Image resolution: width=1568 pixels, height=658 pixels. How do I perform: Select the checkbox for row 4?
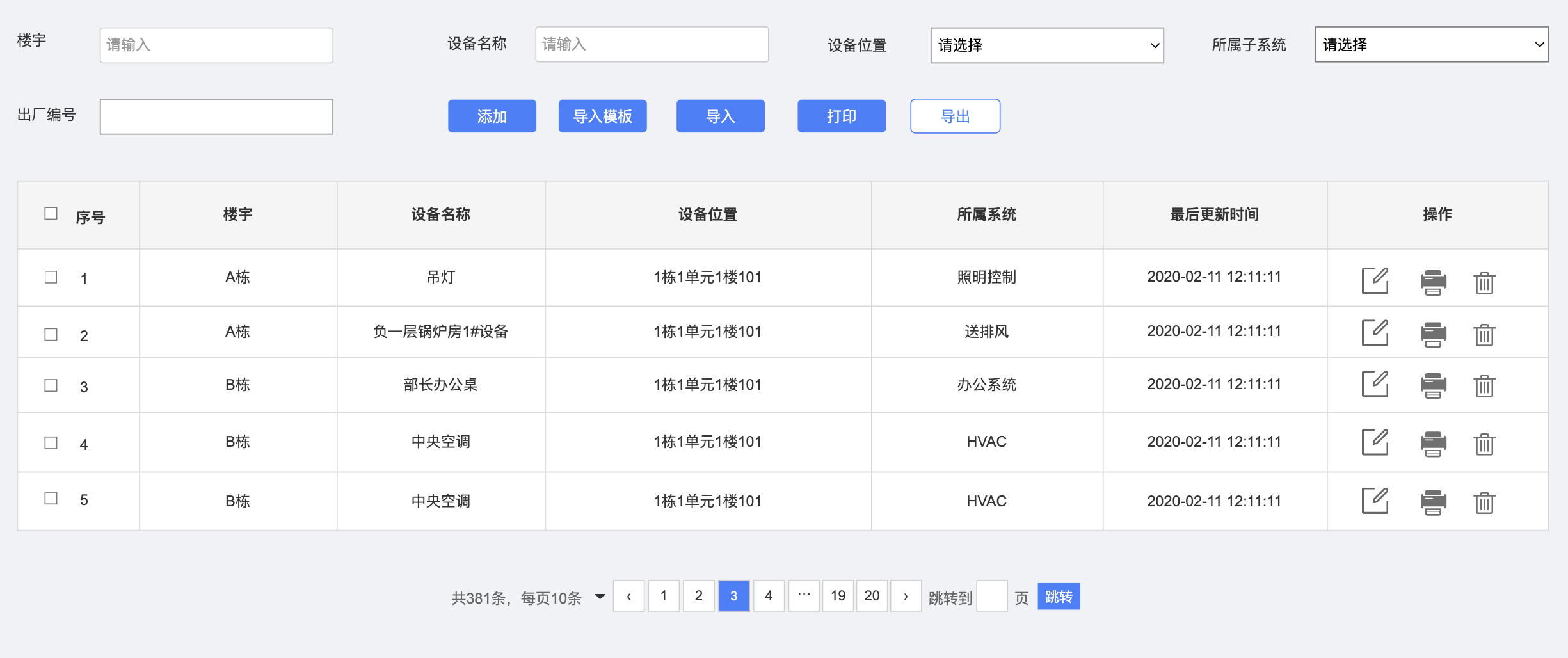click(x=51, y=443)
